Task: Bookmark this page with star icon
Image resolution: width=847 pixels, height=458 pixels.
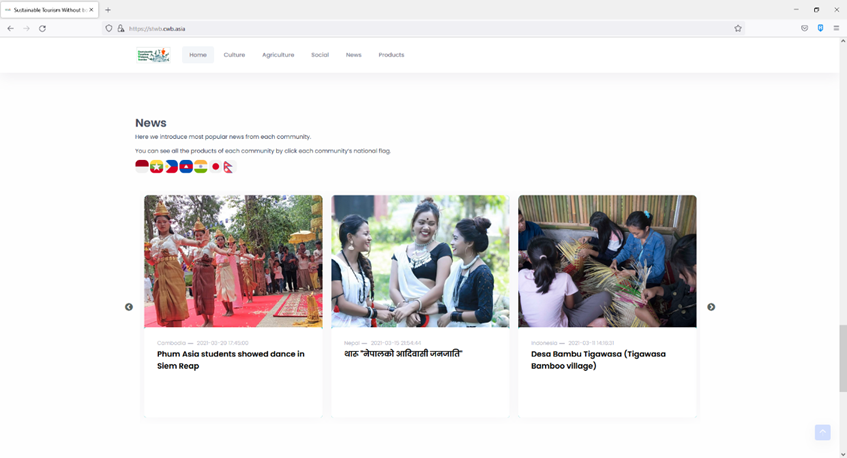Action: click(x=738, y=29)
